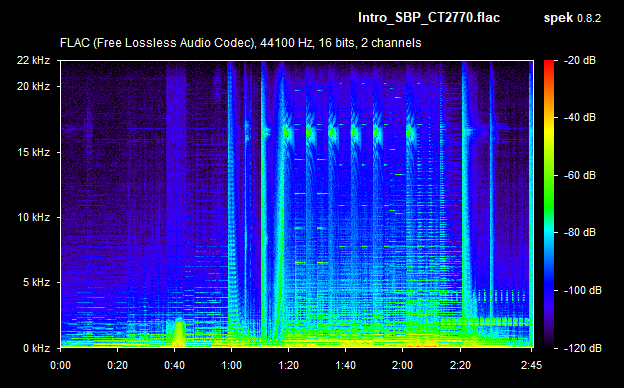Click the yellow-green burst near 0:40 in spectrogram
The height and width of the screenshot is (388, 624).
pos(179,332)
